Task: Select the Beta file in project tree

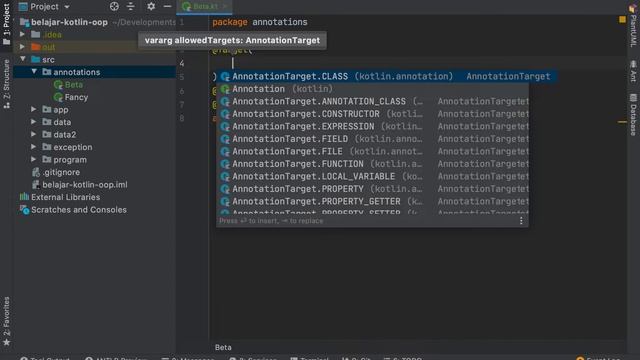Action: point(74,84)
